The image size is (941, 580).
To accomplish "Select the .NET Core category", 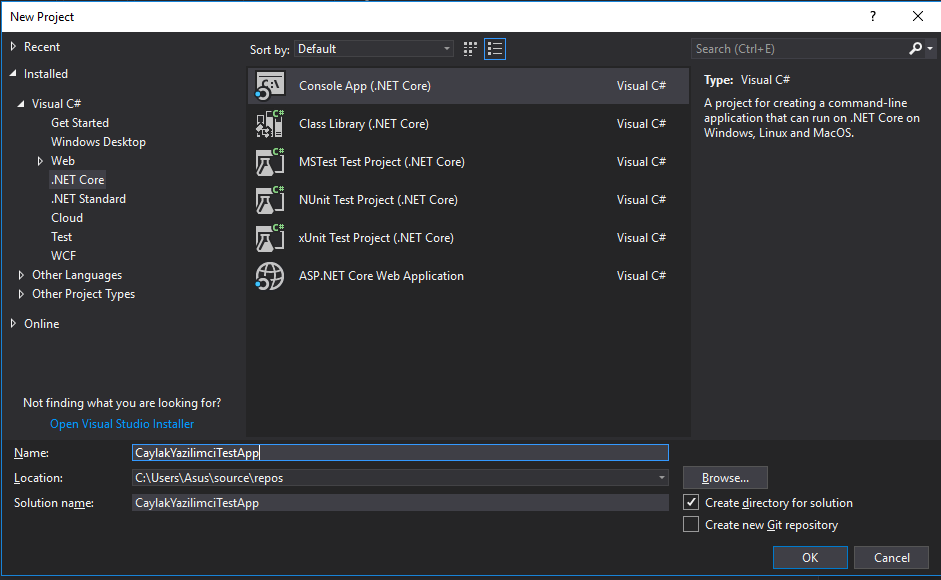I will 77,180.
